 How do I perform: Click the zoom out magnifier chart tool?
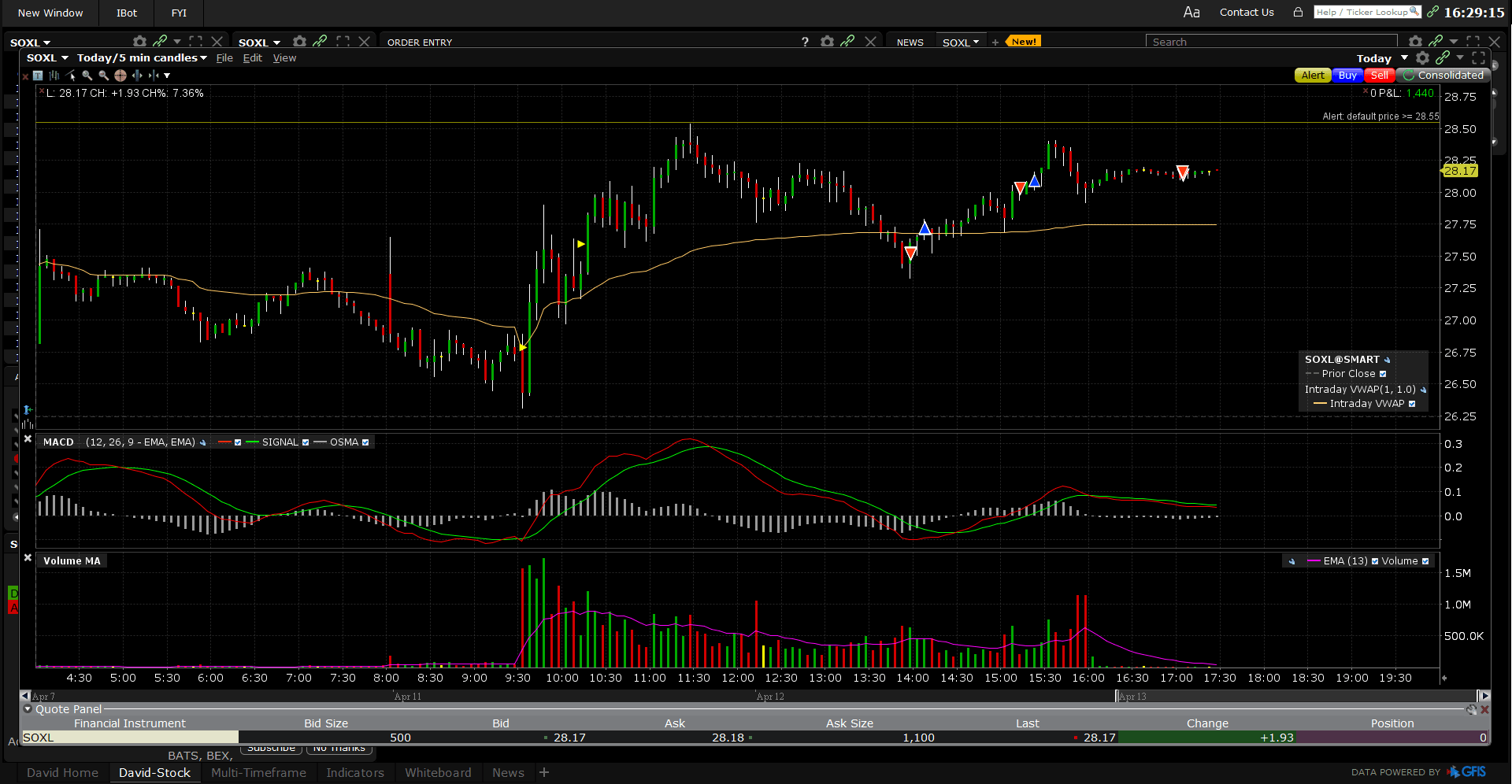[103, 76]
